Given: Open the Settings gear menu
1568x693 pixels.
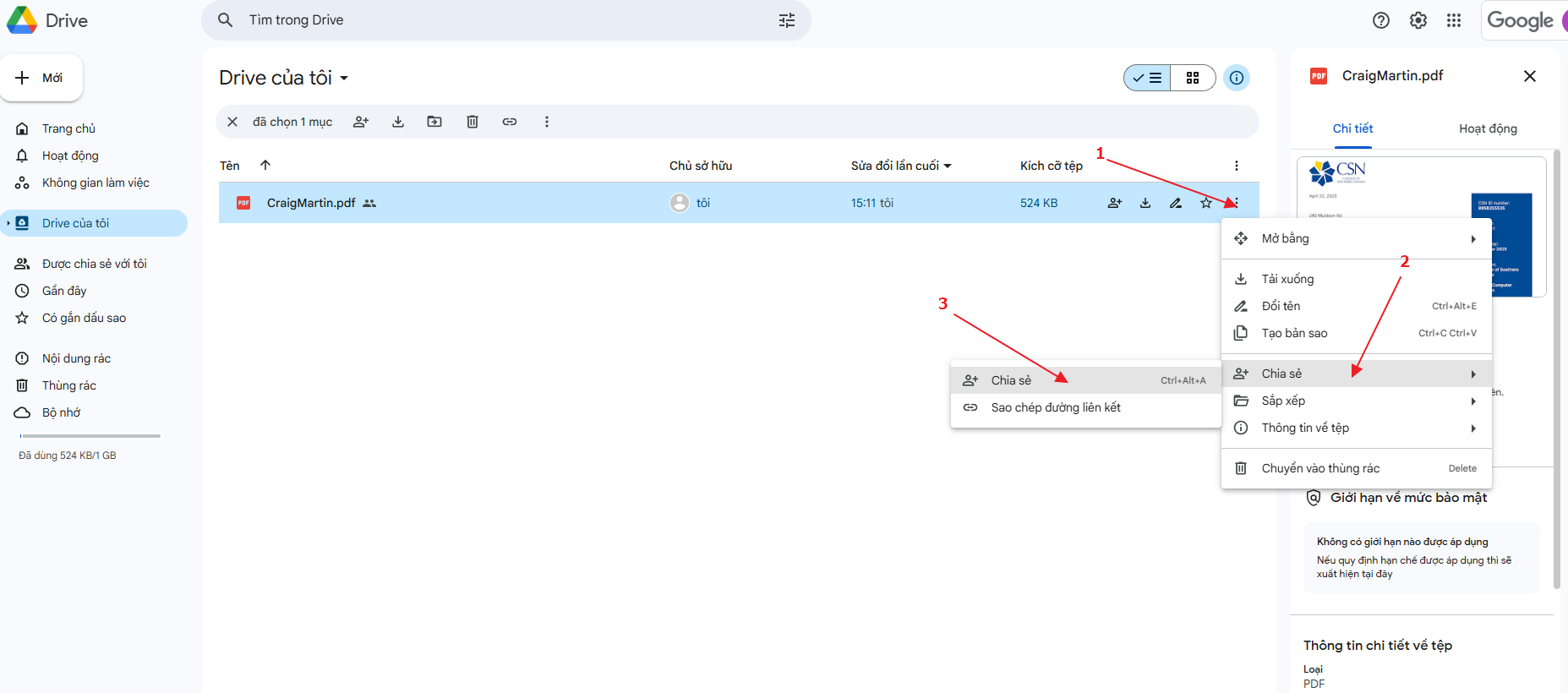Looking at the screenshot, I should click(x=1418, y=20).
